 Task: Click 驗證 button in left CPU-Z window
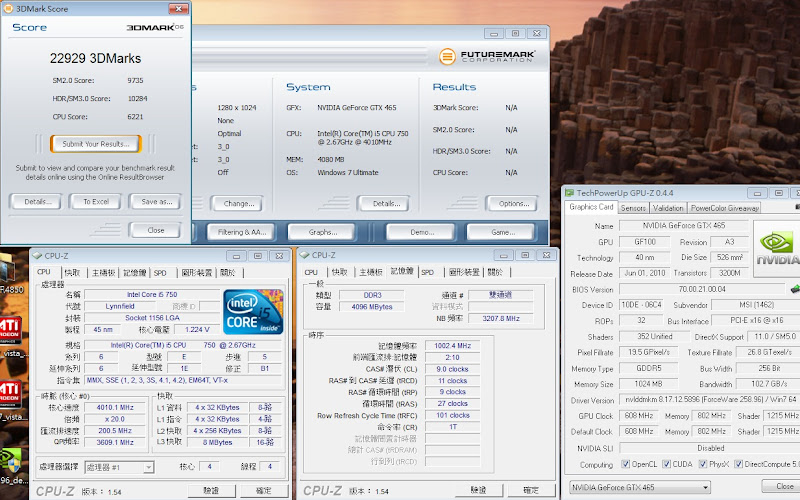pyautogui.click(x=211, y=490)
